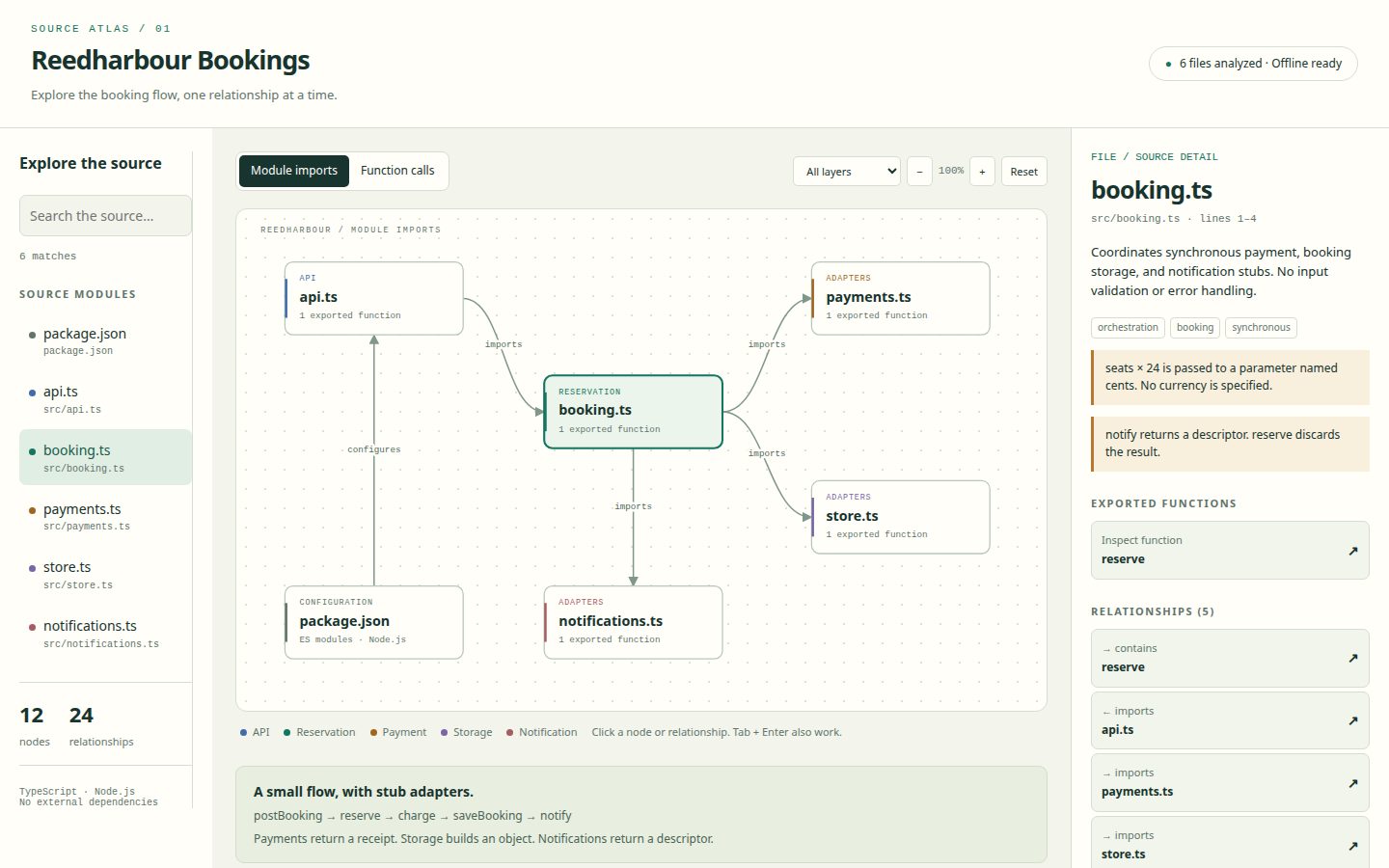This screenshot has width=1389, height=868.
Task: Select notifications.ts in the source modules list
Action: (105, 634)
